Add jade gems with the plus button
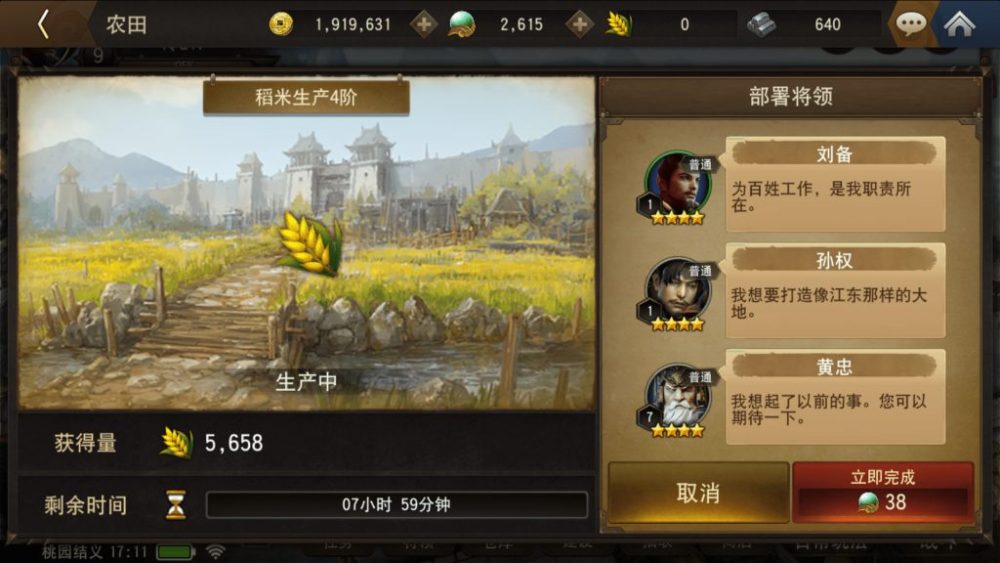The image size is (1000, 563). pyautogui.click(x=579, y=25)
